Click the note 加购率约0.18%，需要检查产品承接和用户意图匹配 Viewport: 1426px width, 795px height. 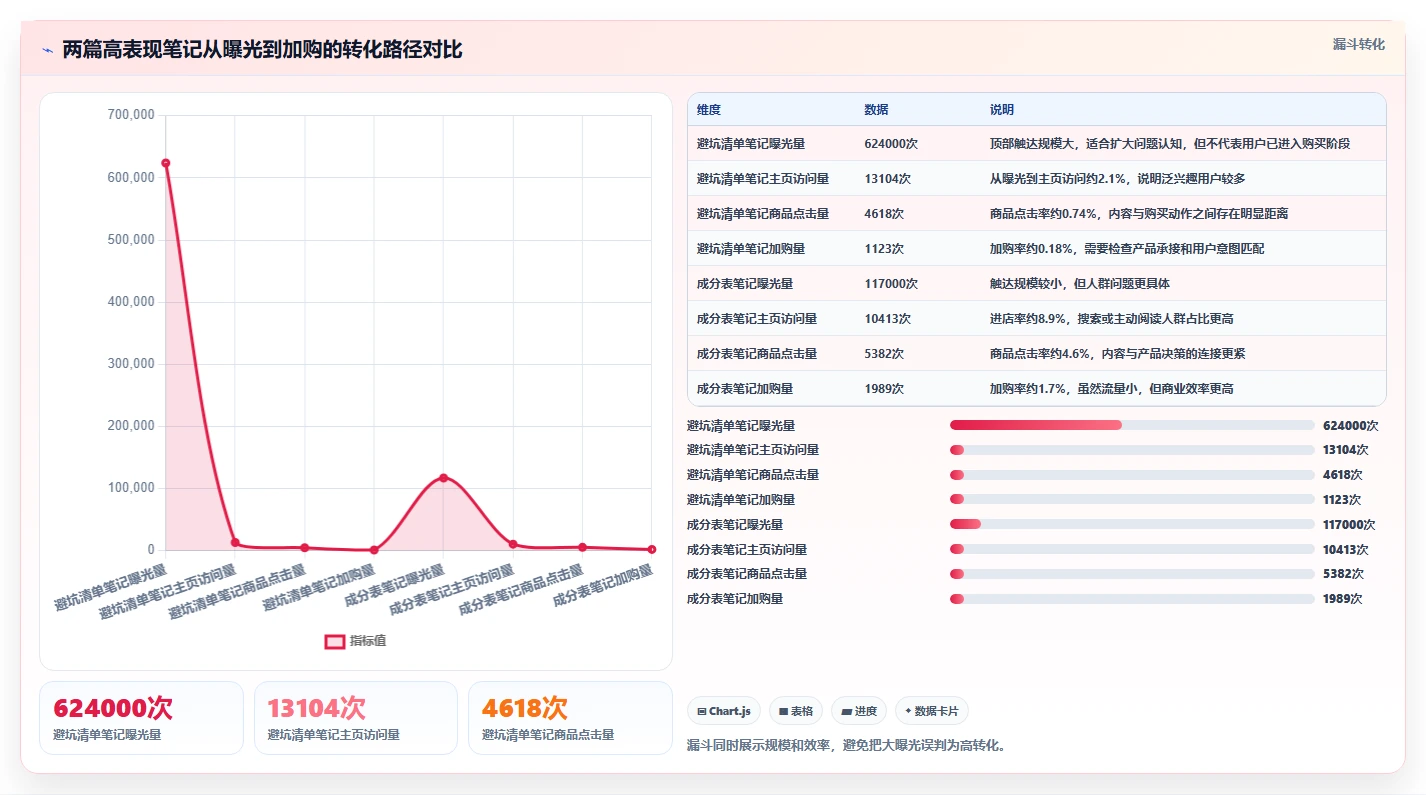pos(1127,249)
